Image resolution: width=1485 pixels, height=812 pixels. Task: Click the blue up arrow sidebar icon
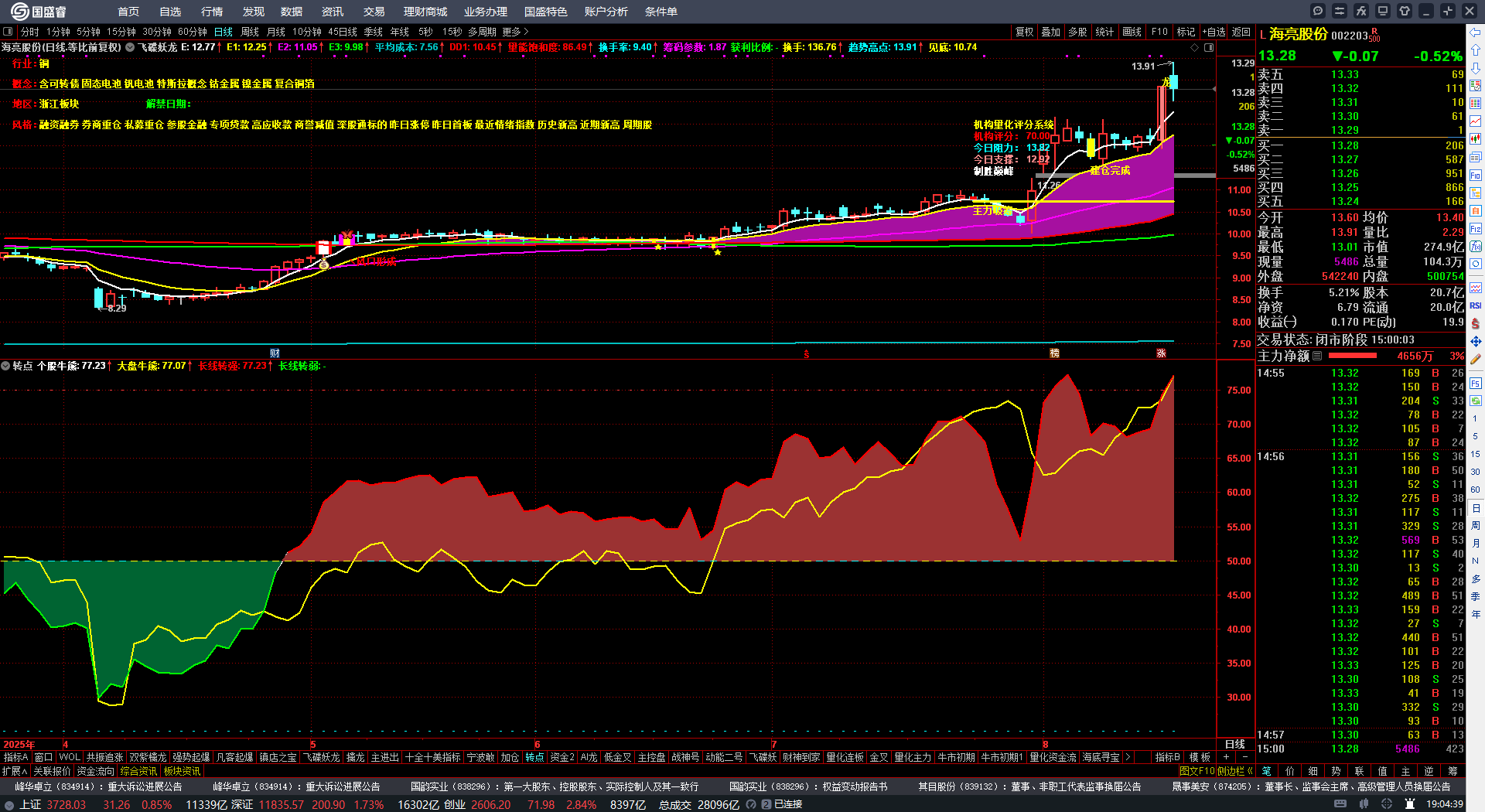point(1476,50)
